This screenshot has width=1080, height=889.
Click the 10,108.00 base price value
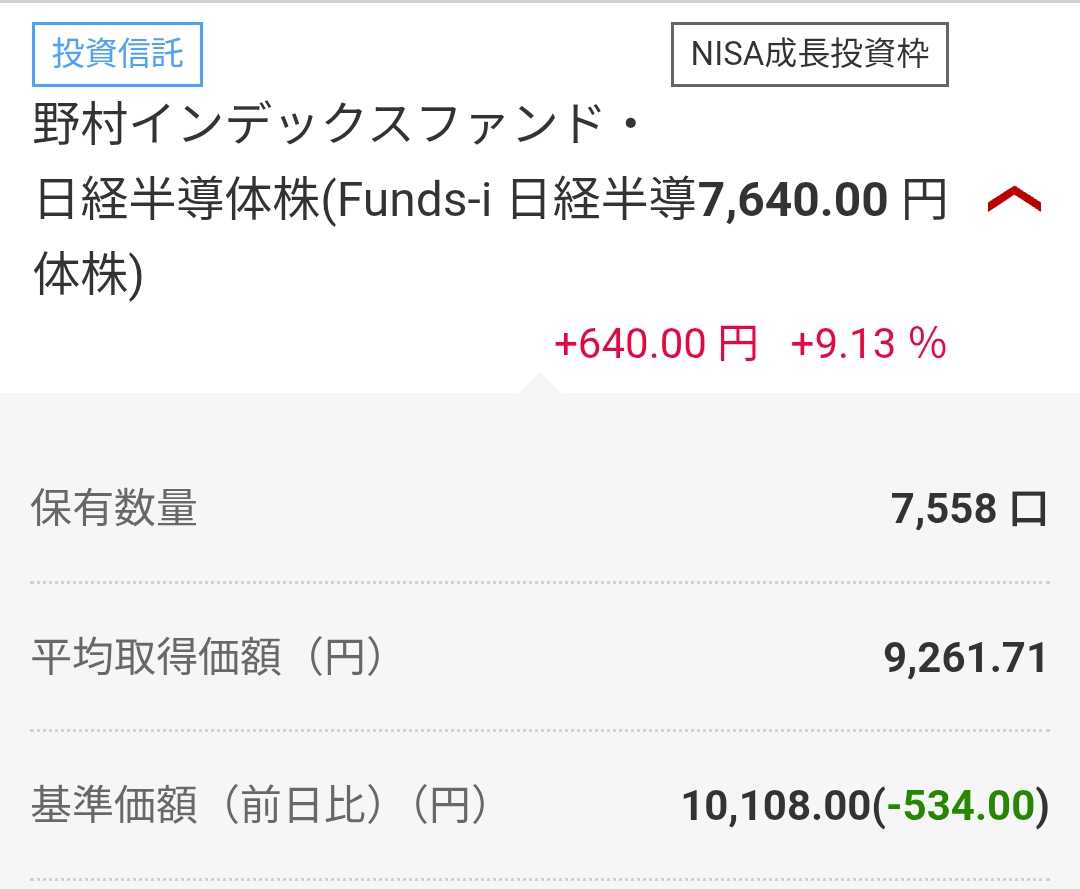tap(776, 806)
